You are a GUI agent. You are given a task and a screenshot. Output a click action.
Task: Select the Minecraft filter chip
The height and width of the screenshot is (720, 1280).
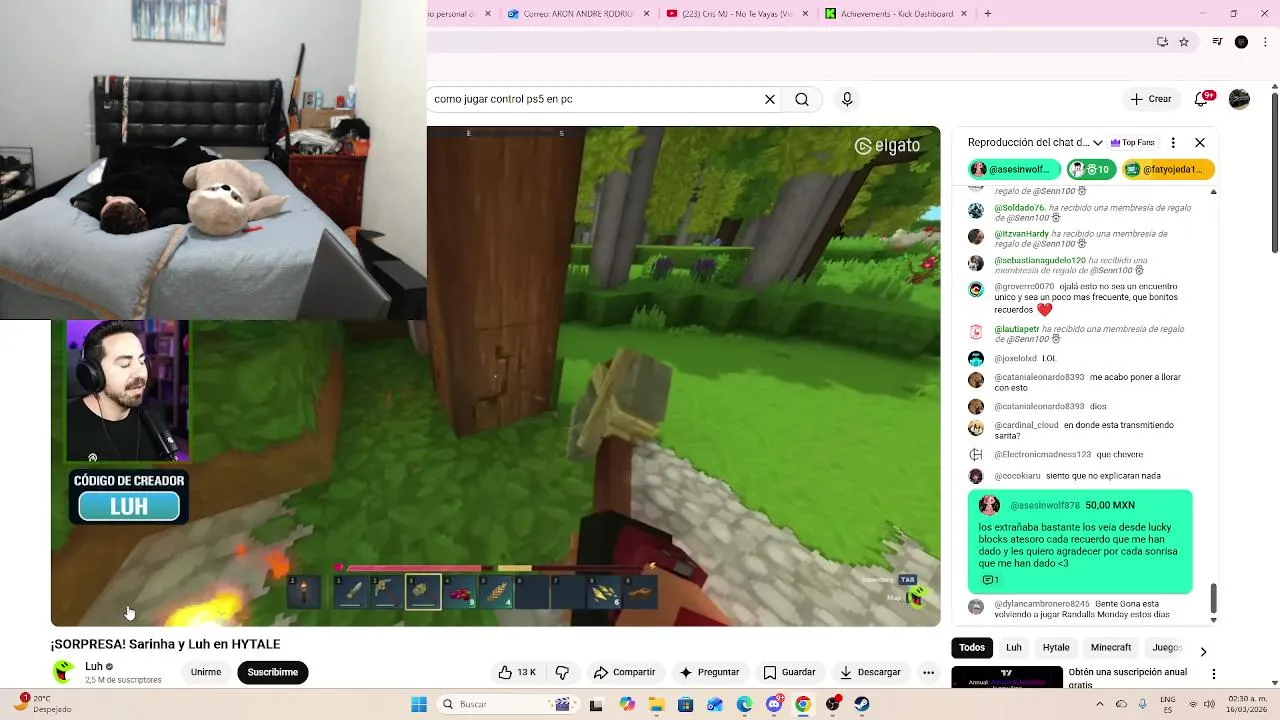tap(1111, 648)
